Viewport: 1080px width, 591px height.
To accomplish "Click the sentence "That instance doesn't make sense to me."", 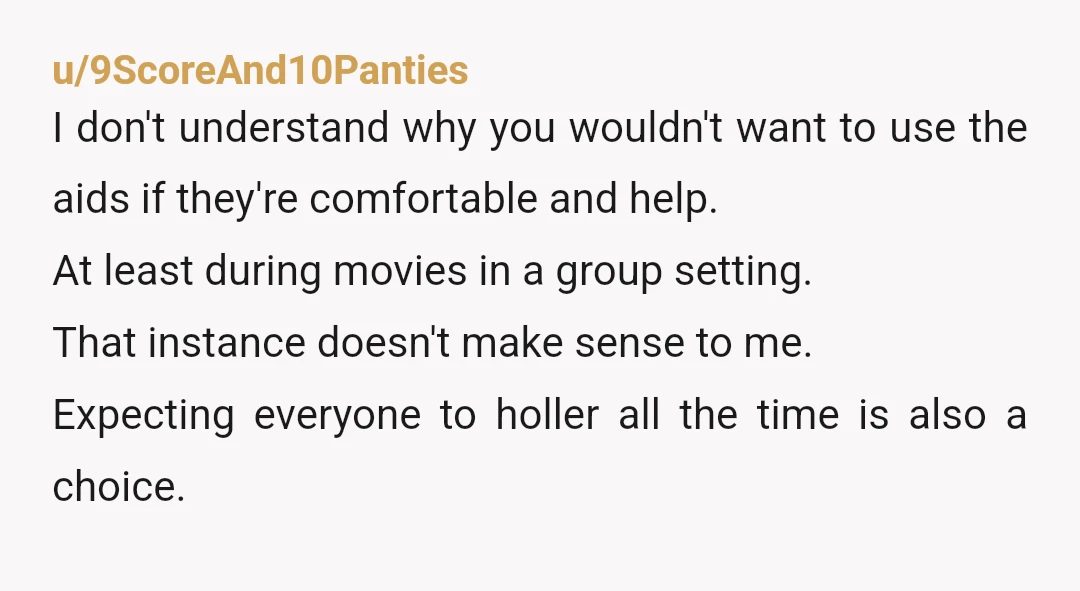I will pos(433,342).
